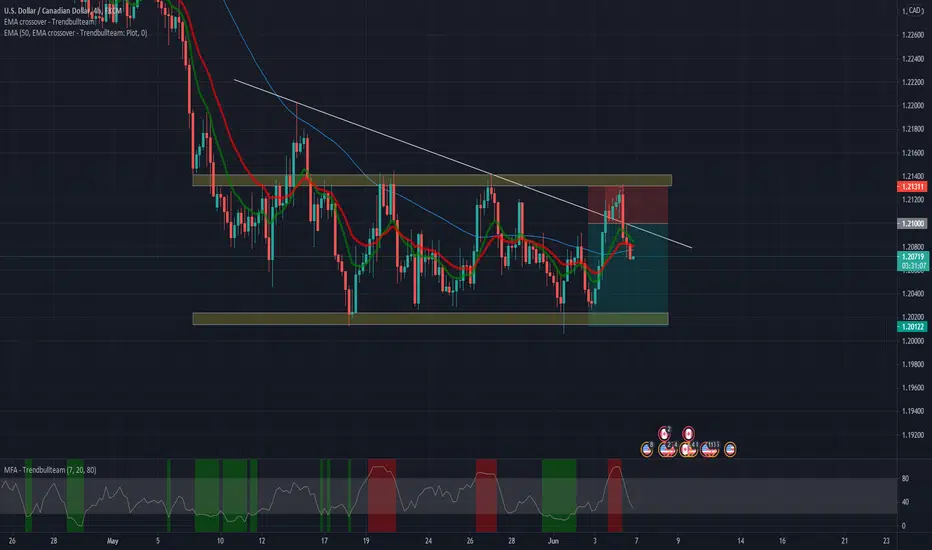Open the US event cluster with badge 1113
Viewport: 932px width, 550px height.
click(x=709, y=450)
